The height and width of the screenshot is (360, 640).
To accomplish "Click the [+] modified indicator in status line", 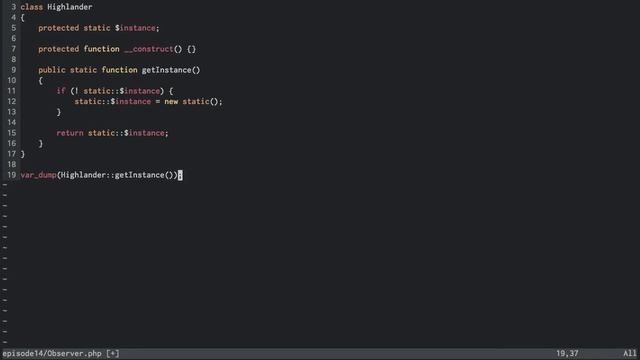I will click(113, 353).
